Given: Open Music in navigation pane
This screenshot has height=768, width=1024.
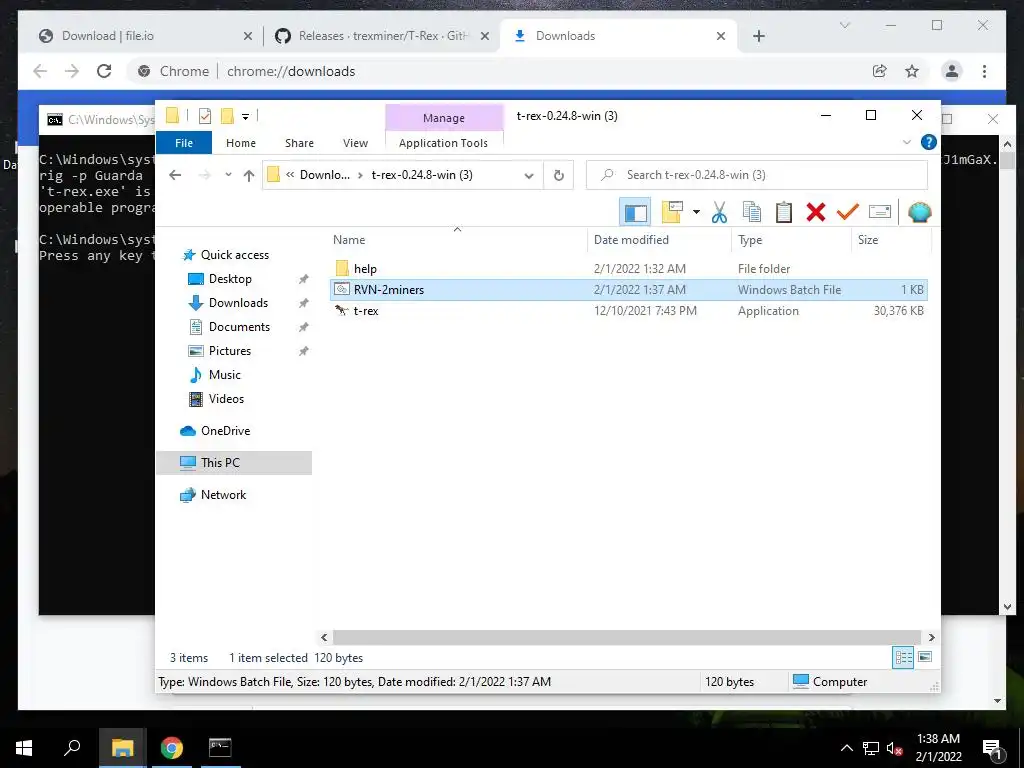Looking at the screenshot, I should pyautogui.click(x=225, y=375).
